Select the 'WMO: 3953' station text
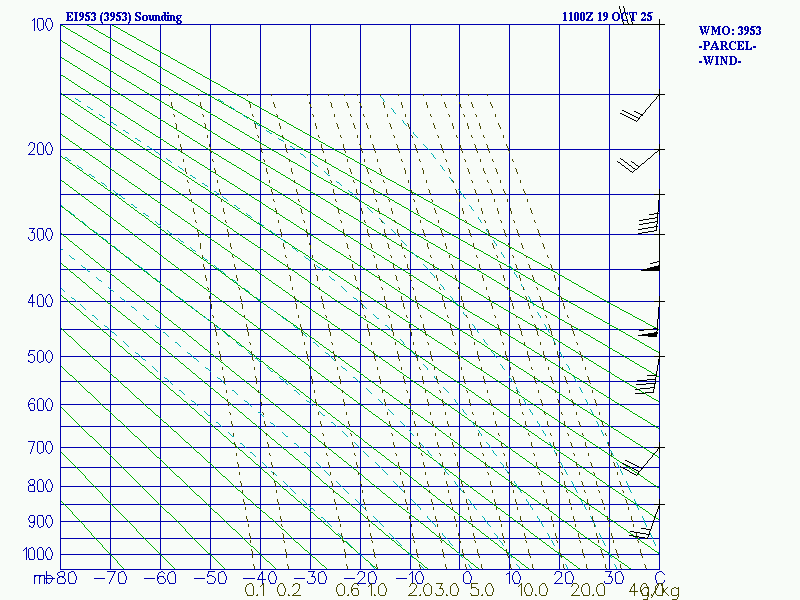Image resolution: width=800 pixels, height=600 pixels. click(730, 31)
